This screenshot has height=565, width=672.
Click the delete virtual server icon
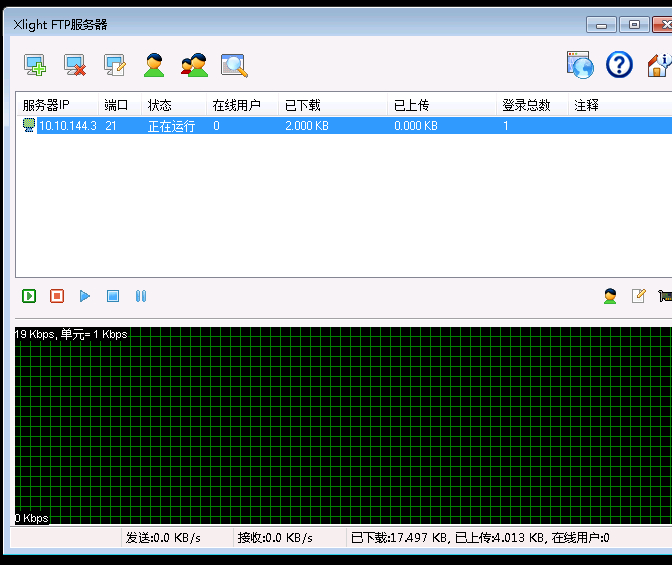75,66
